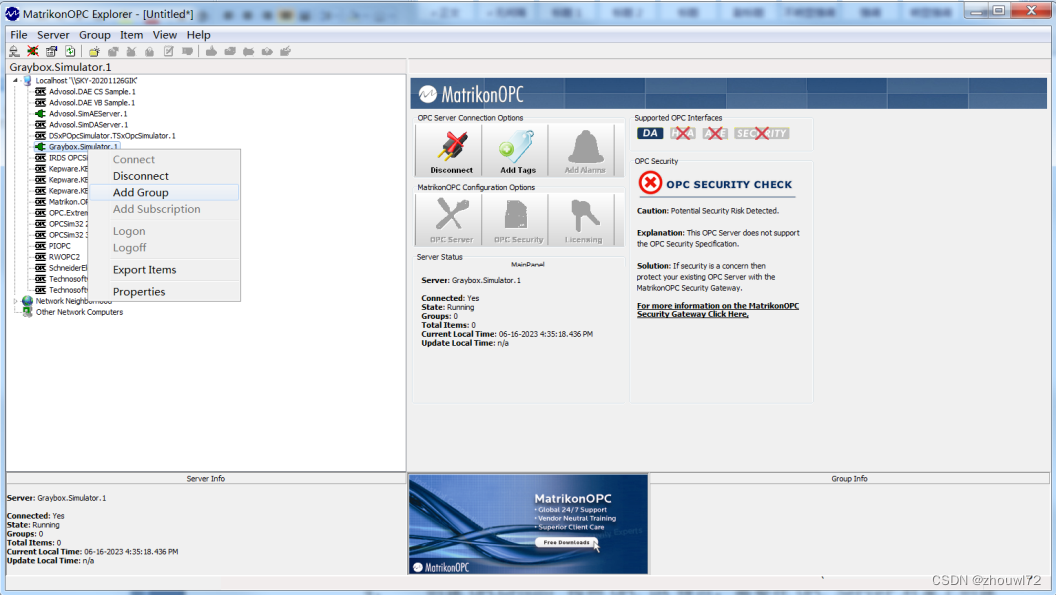
Task: Click the Group Info panel header
Action: (x=849, y=478)
